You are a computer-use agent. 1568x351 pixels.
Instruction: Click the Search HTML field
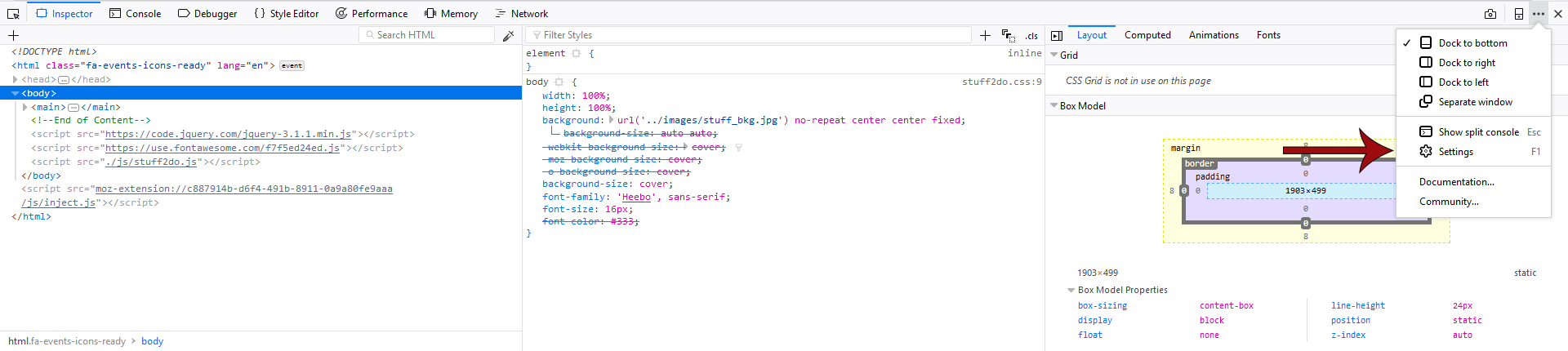pyautogui.click(x=430, y=35)
